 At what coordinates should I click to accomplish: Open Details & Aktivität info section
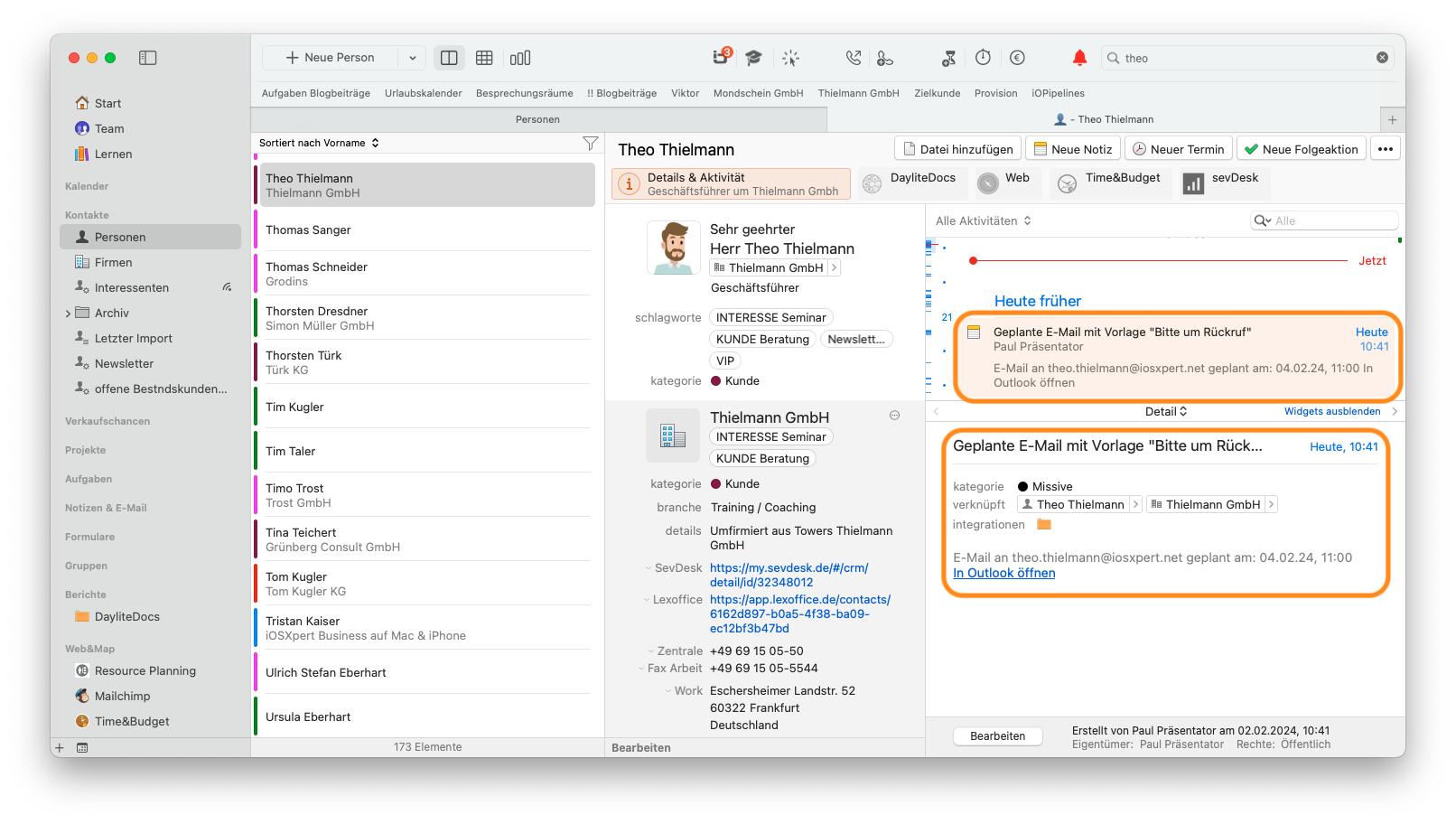tap(731, 183)
